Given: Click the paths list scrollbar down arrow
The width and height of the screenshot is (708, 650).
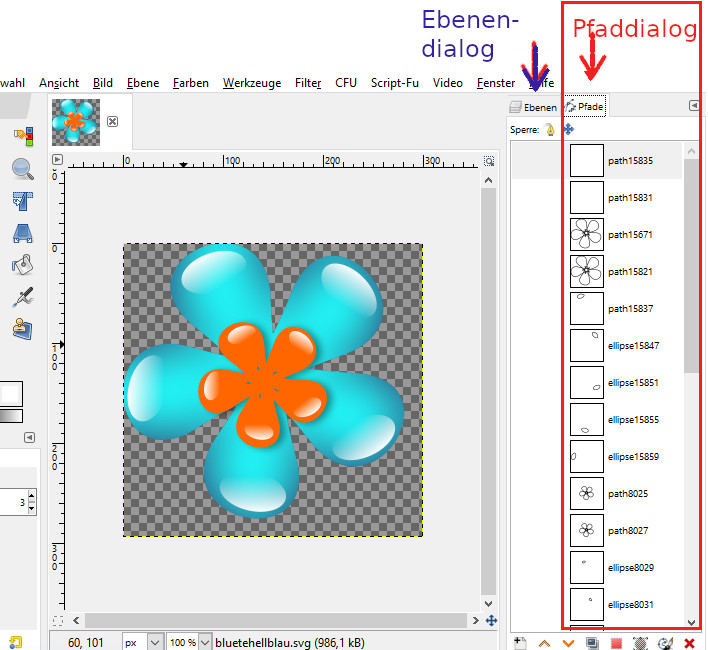Looking at the screenshot, I should pyautogui.click(x=691, y=622).
